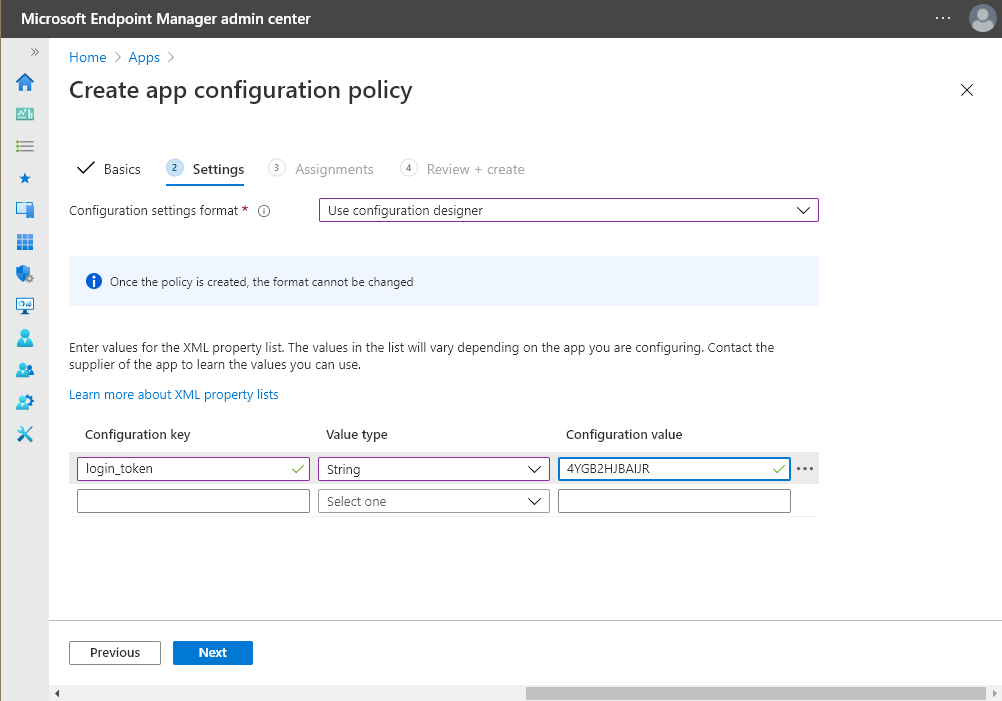Click the Value type column header
Screen dimensions: 1002x701
point(357,435)
